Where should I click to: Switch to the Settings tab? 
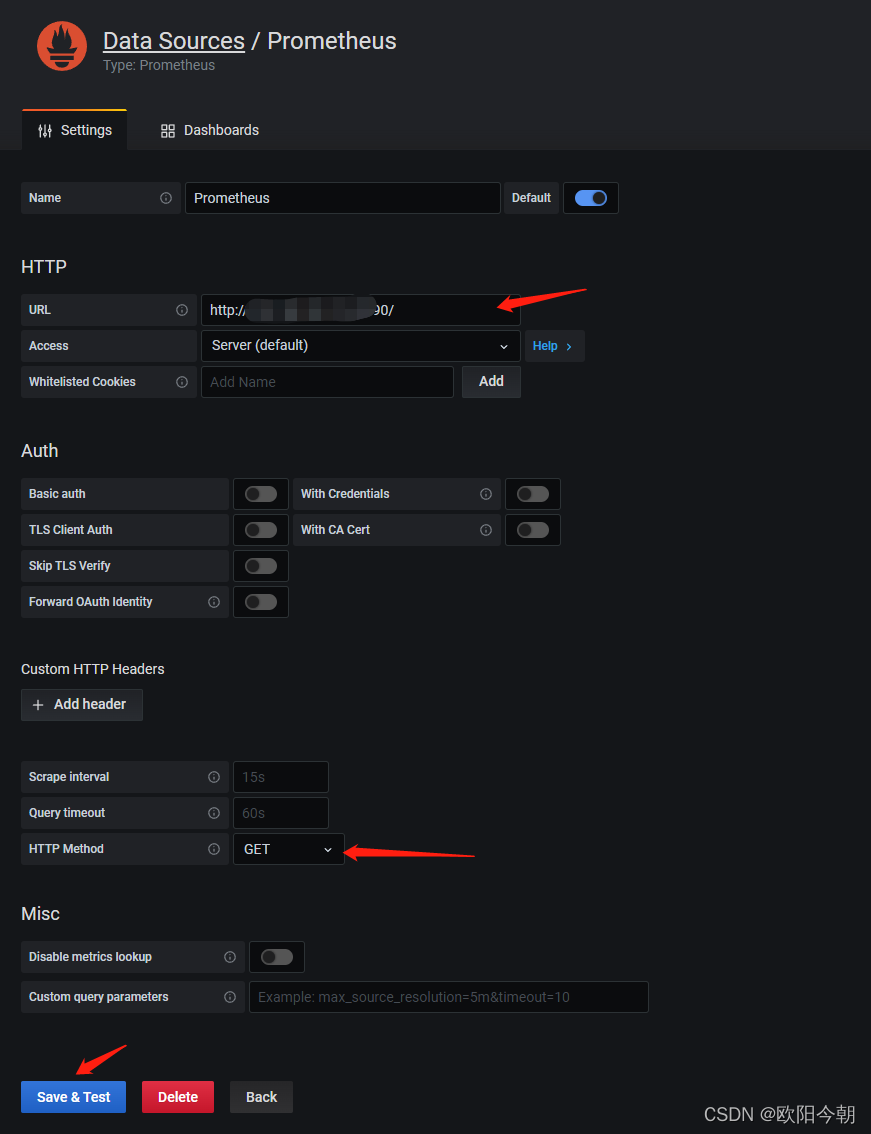coord(75,130)
